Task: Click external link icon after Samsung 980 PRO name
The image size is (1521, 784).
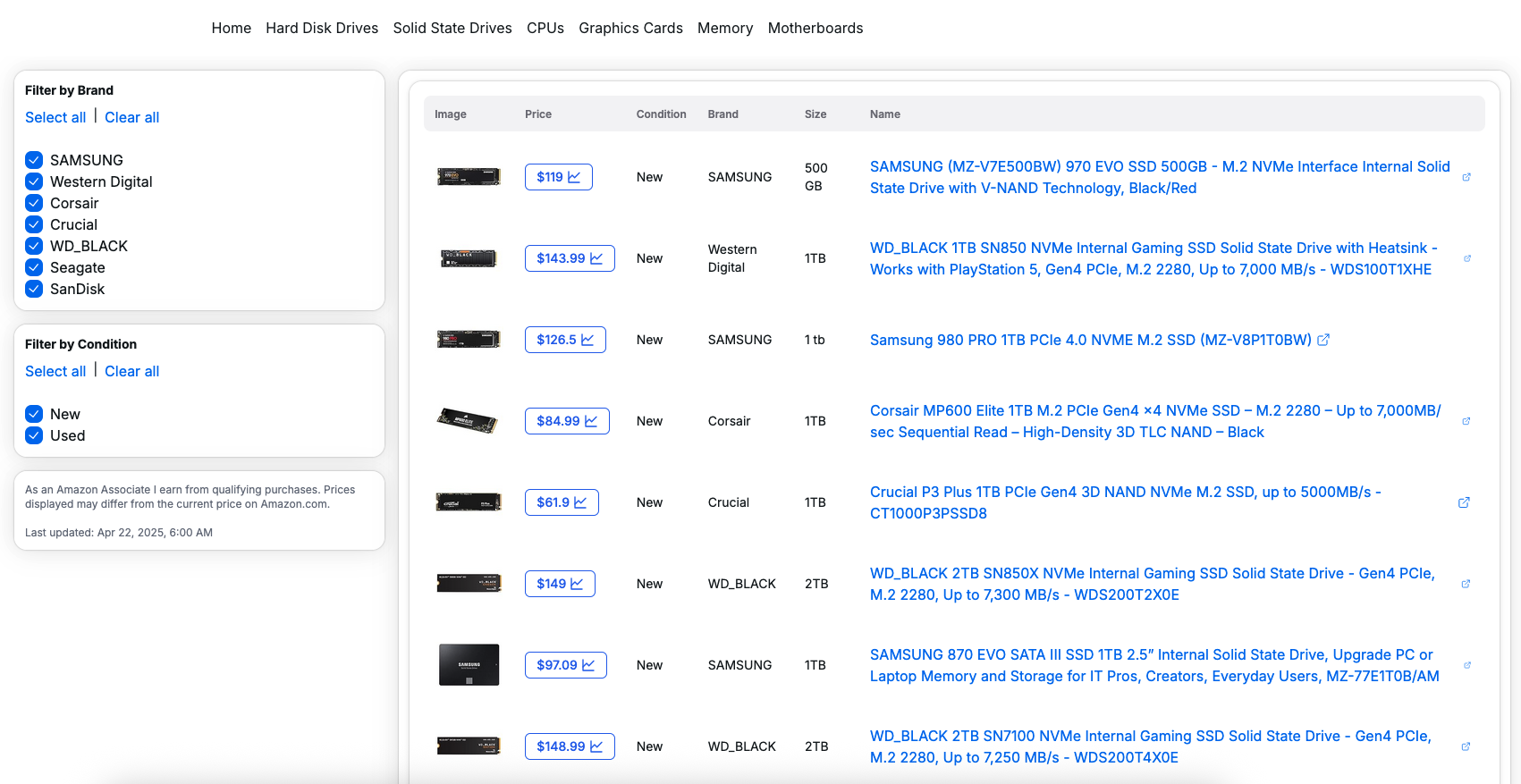Action: click(x=1323, y=340)
